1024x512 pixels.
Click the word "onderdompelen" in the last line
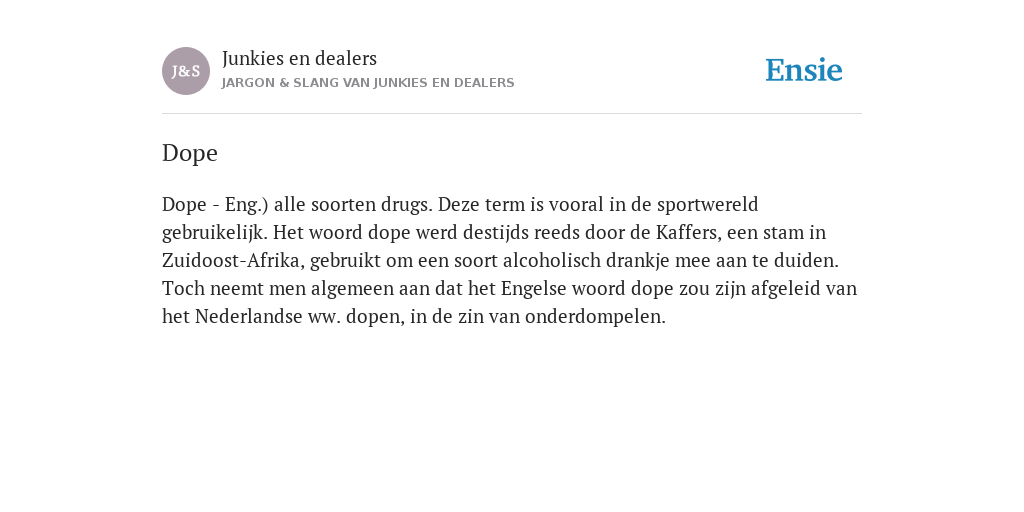coord(595,317)
